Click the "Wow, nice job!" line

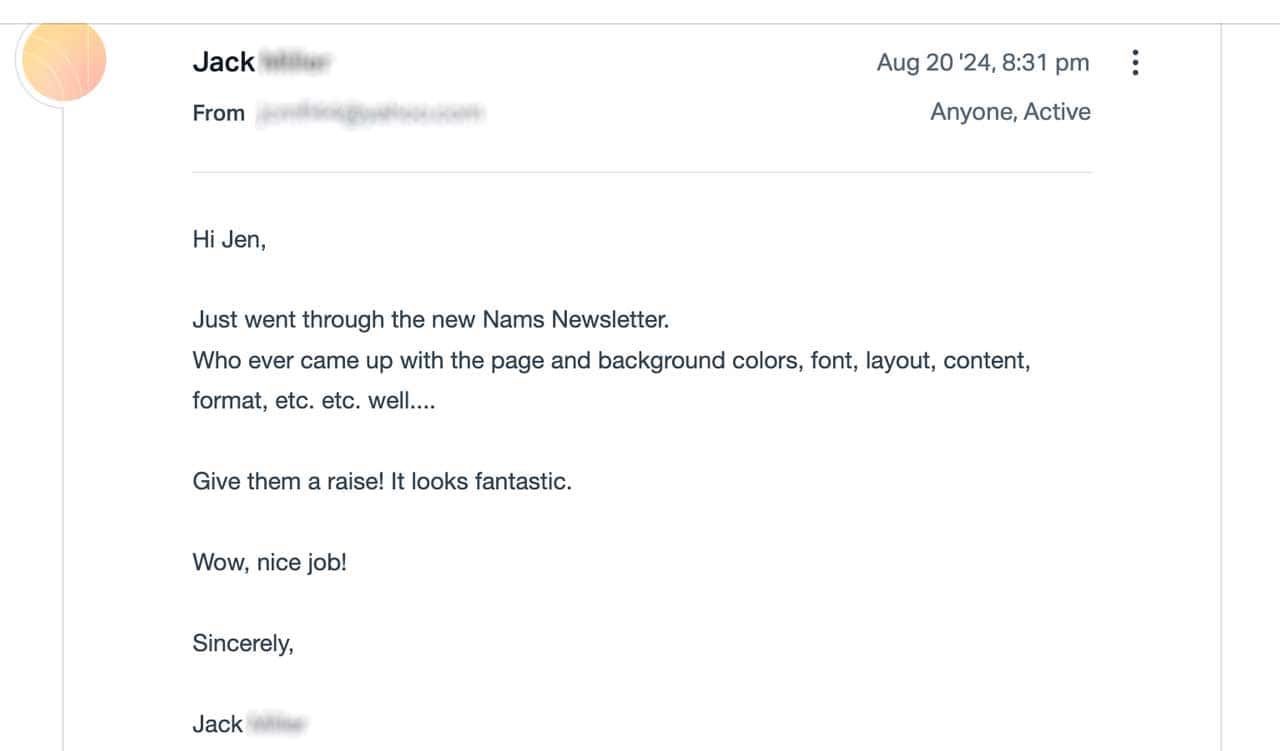[x=269, y=562]
